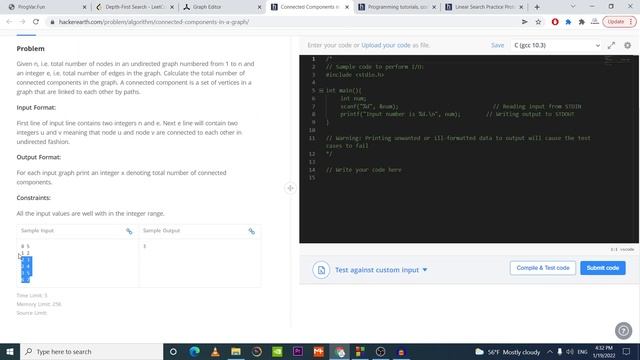
Task: Launch Microsoft Edge from taskbar
Action: pyautogui.click(x=194, y=351)
